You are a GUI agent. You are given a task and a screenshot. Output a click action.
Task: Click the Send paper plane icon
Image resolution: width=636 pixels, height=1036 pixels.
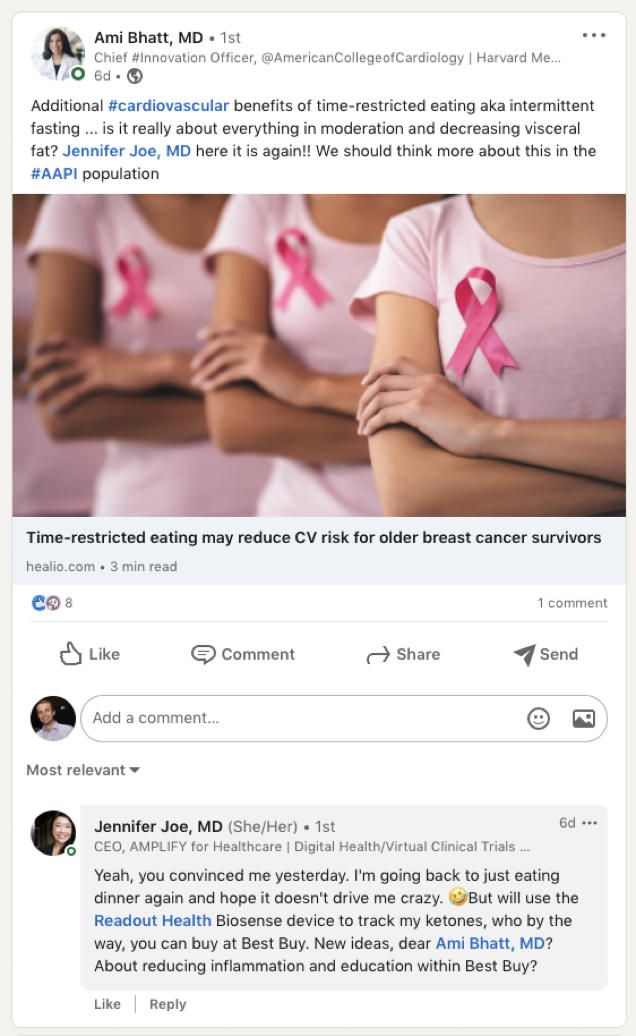point(524,654)
